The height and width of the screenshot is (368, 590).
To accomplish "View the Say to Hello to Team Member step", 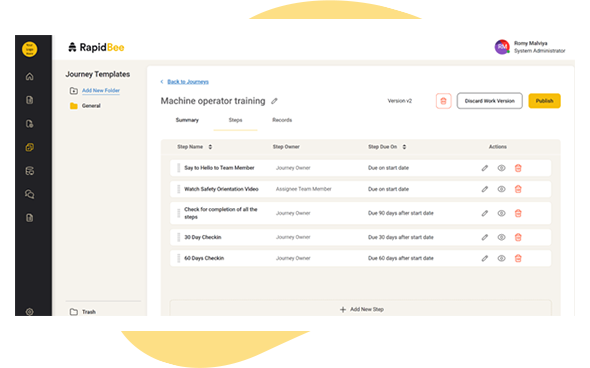I will pyautogui.click(x=501, y=168).
